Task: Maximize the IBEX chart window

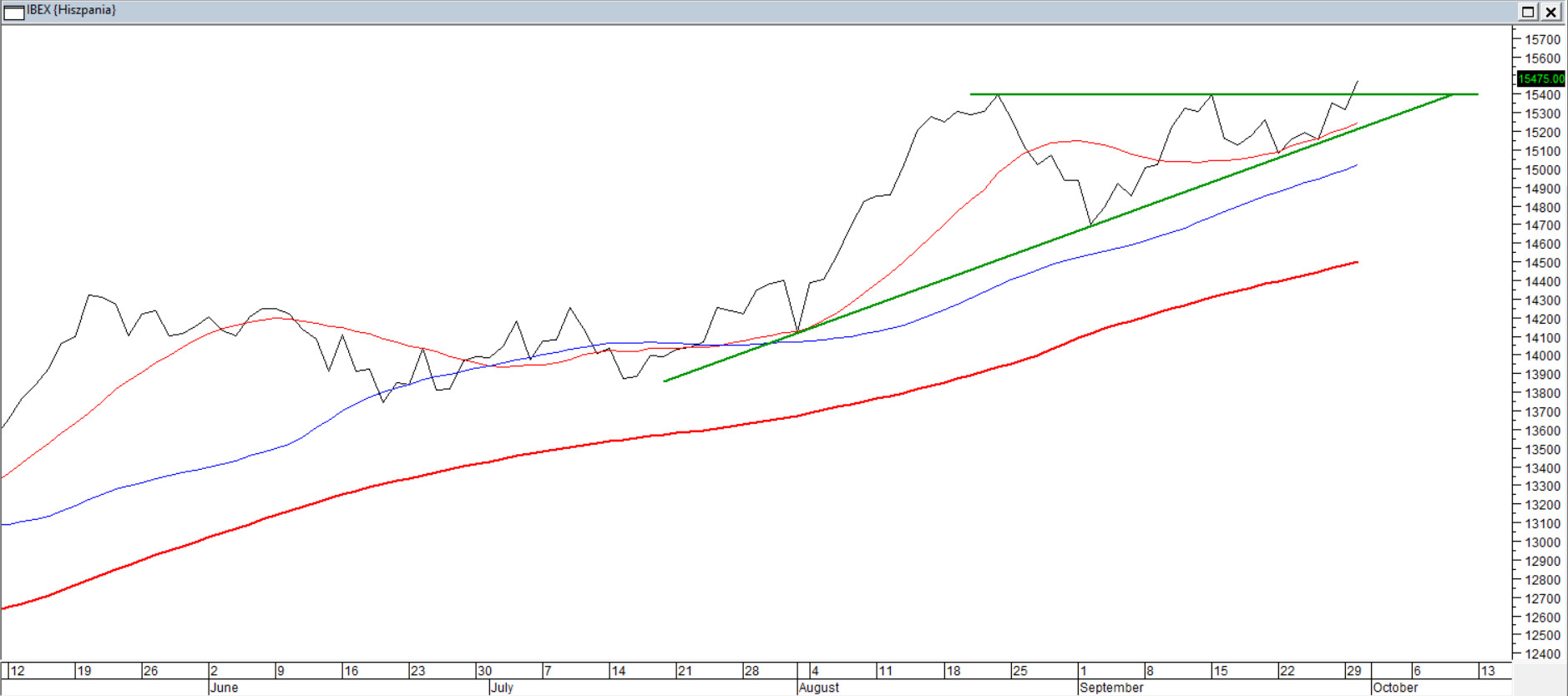Action: tap(1527, 12)
